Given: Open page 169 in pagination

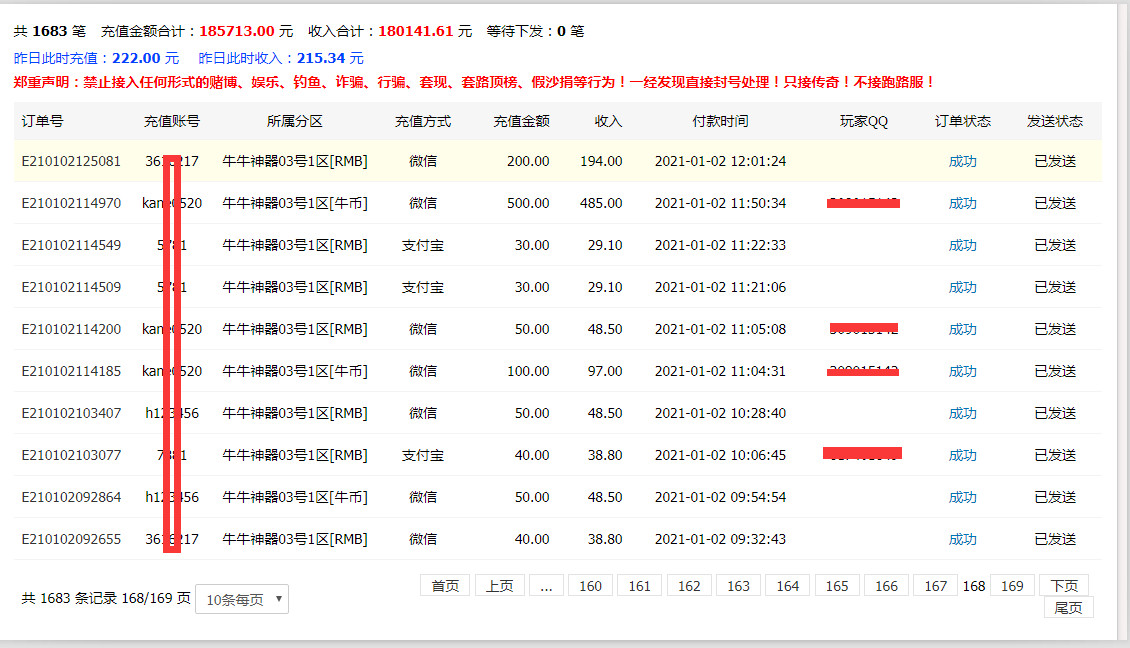Looking at the screenshot, I should pyautogui.click(x=1012, y=586).
